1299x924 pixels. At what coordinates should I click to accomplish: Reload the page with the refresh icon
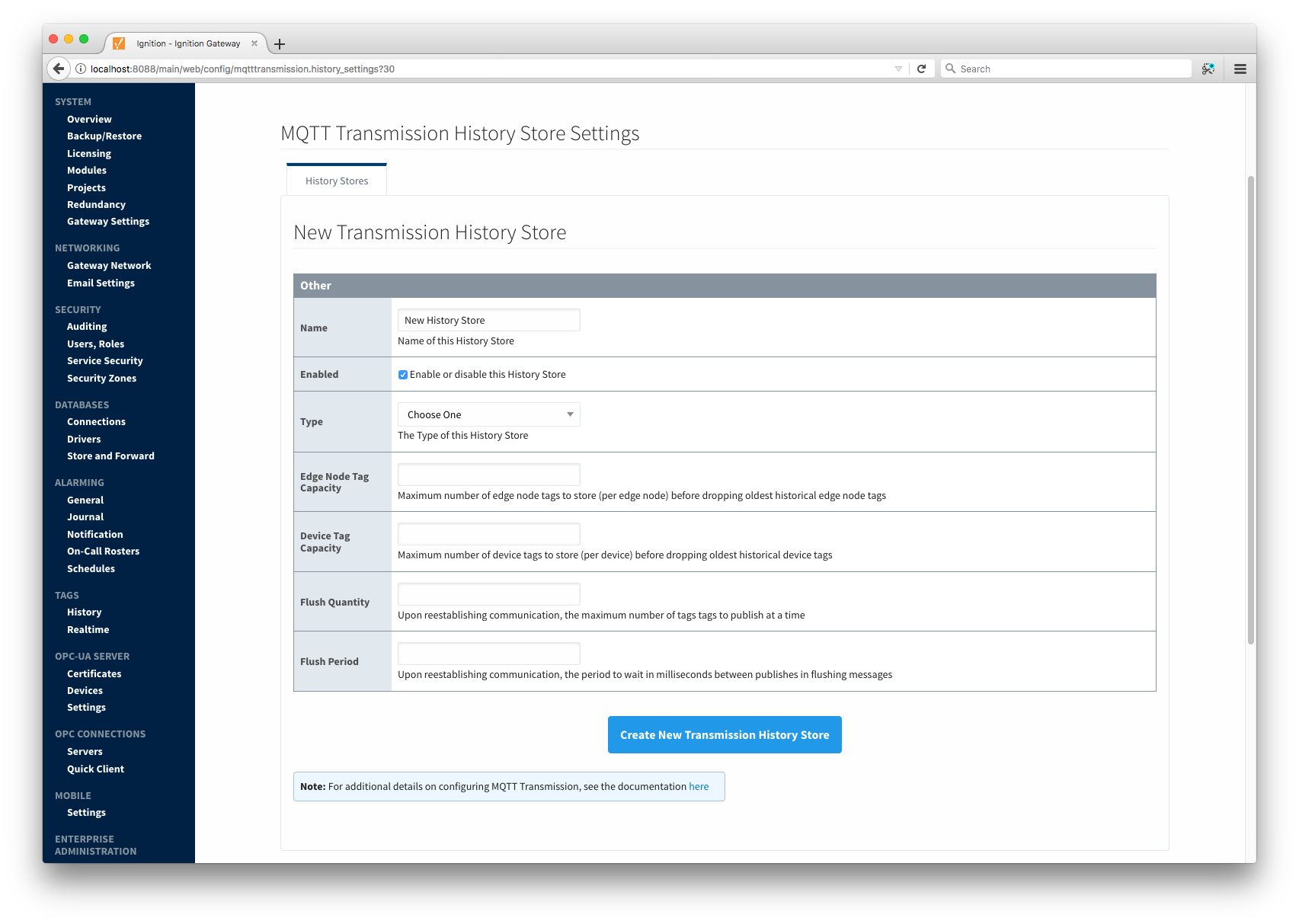921,69
